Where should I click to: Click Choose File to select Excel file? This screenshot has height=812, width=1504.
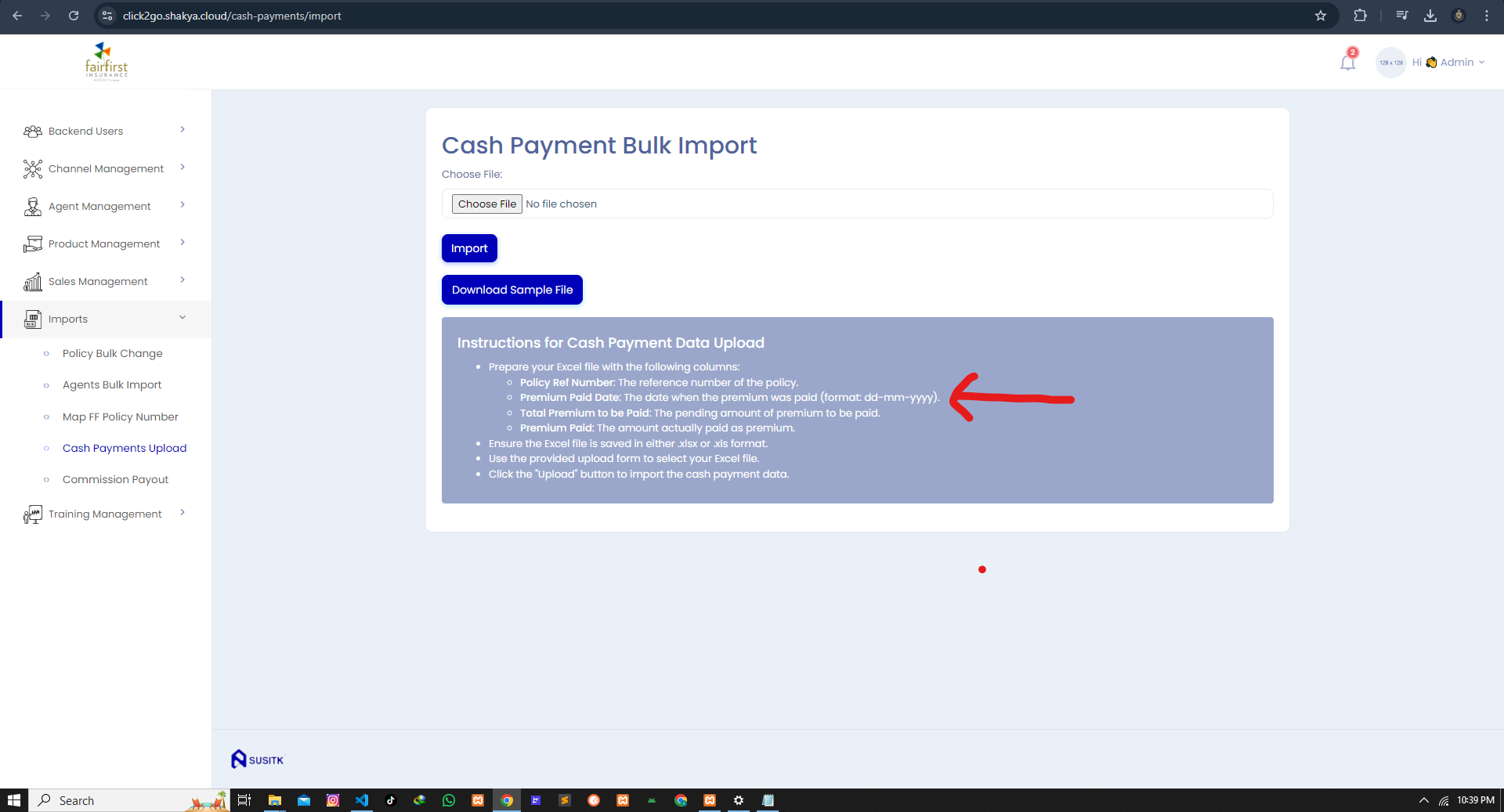(x=486, y=204)
